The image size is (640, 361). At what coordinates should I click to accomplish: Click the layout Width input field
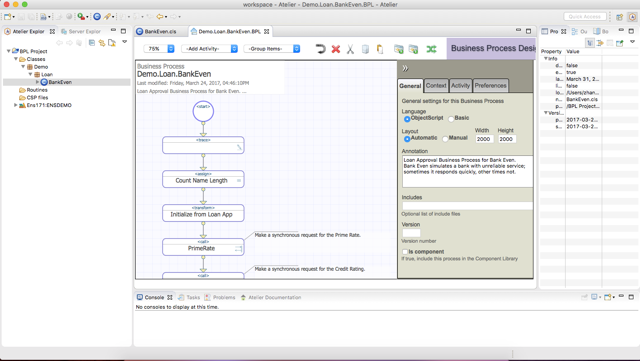click(484, 139)
